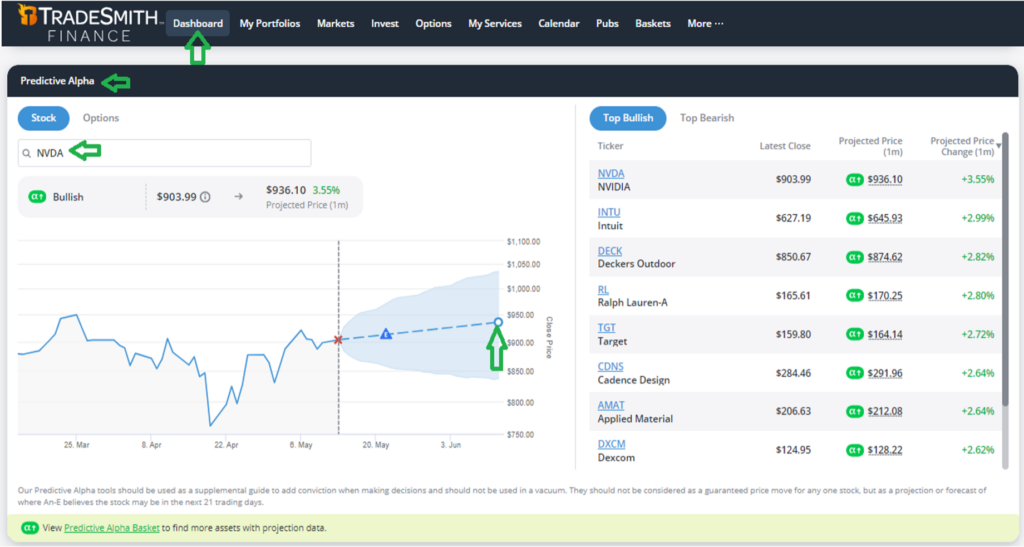
Task: Click the +2.99% change for INTU
Action: click(x=978, y=218)
